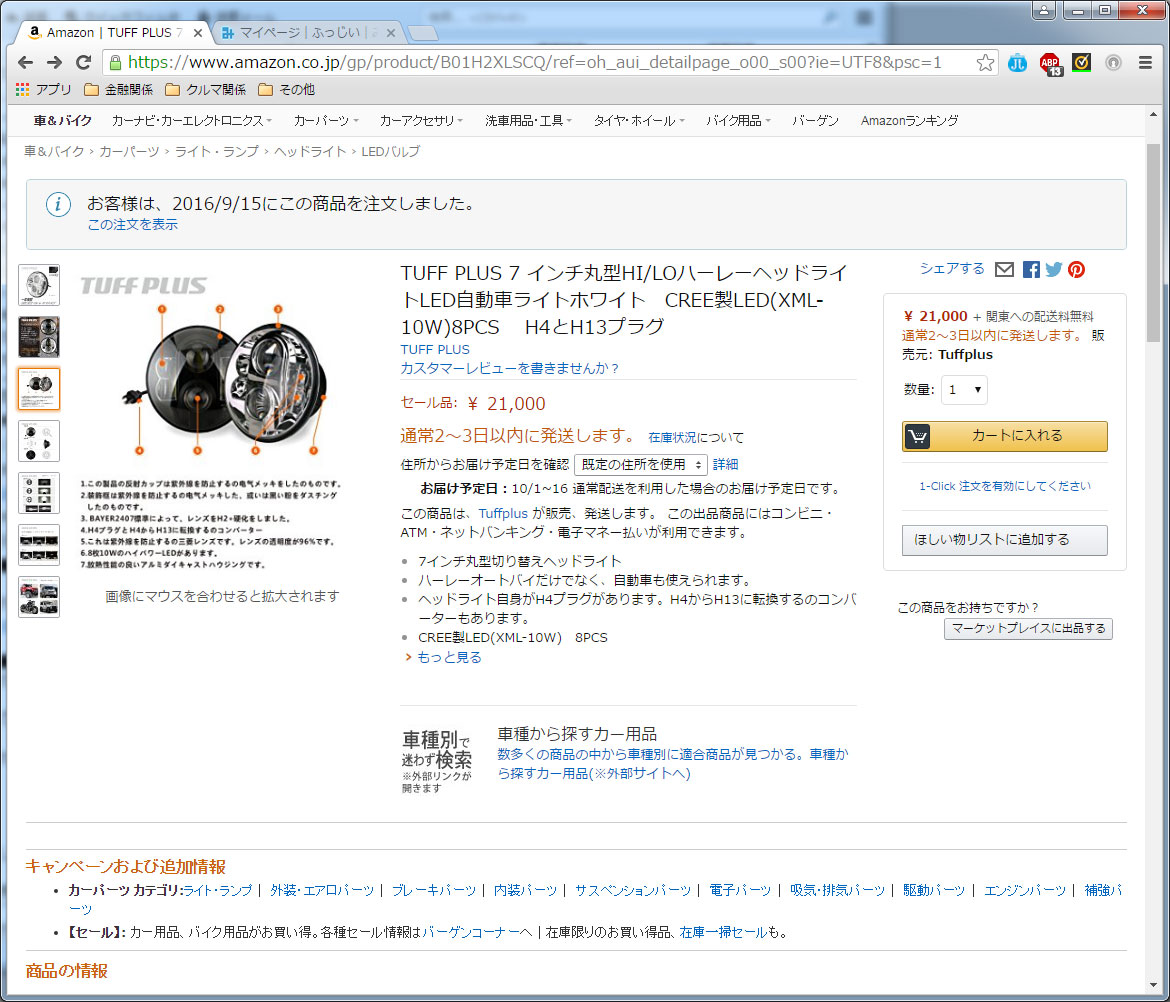The height and width of the screenshot is (1002, 1170).
Task: Bookmark this page with the star icon
Action: (985, 63)
